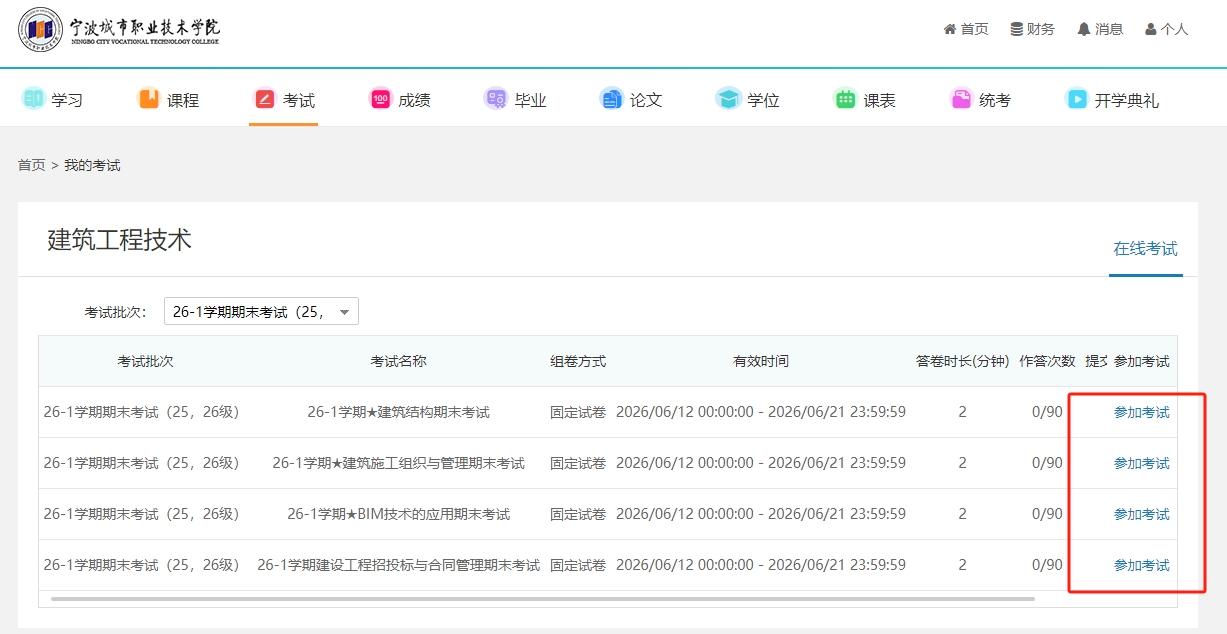Click the green 课表 calendar icon
The width and height of the screenshot is (1227, 634).
click(845, 99)
